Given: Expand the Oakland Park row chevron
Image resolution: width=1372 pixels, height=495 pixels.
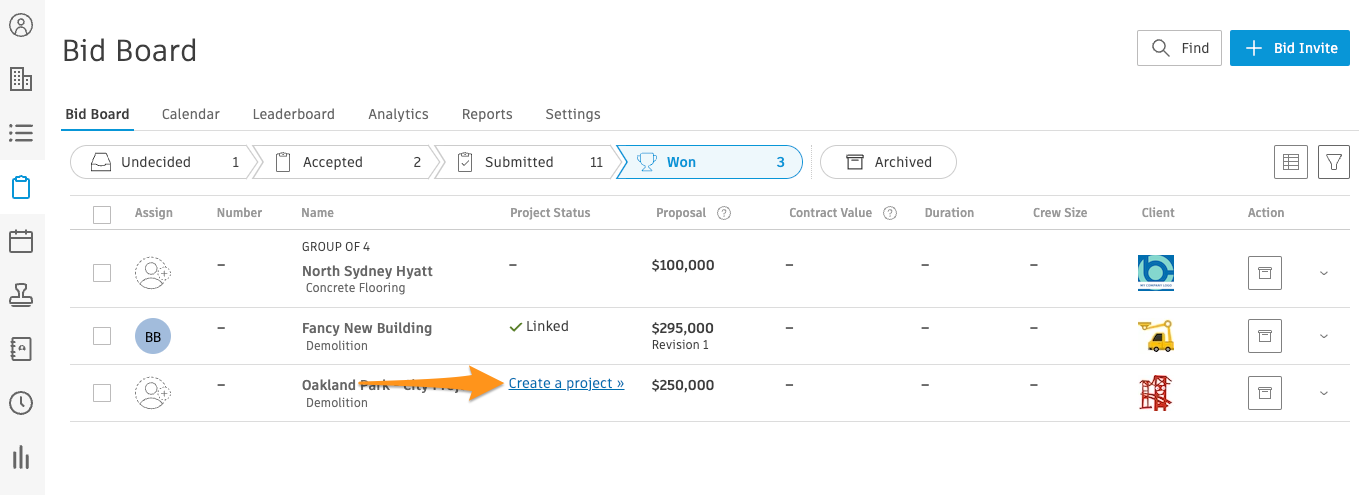Looking at the screenshot, I should (x=1324, y=393).
